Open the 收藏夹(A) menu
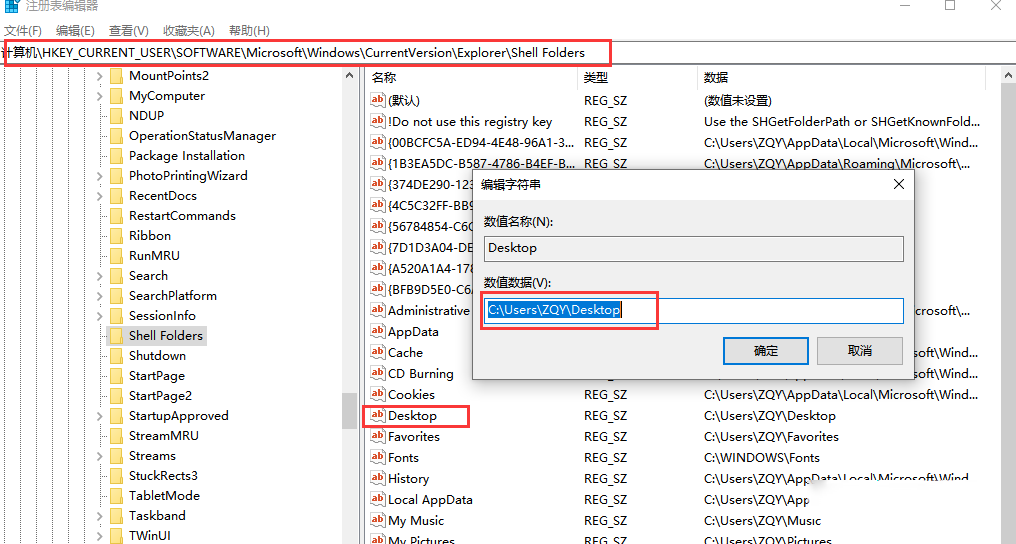 point(189,30)
